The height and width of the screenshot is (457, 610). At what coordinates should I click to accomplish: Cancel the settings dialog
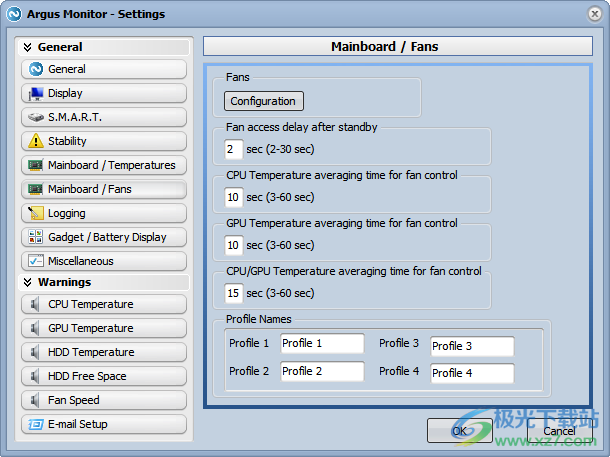559,431
